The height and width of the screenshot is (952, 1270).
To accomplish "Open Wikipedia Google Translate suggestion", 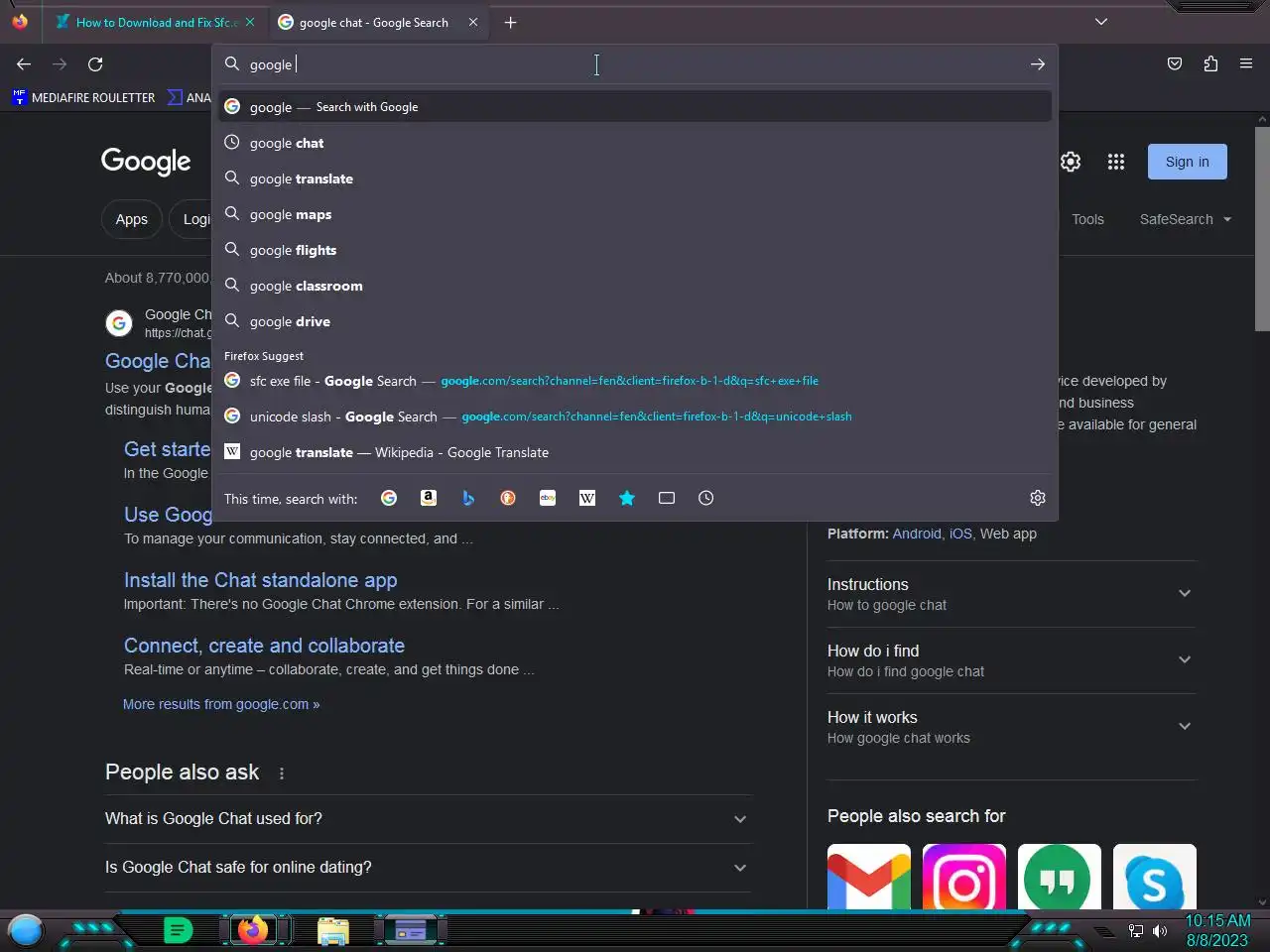I will coord(635,452).
